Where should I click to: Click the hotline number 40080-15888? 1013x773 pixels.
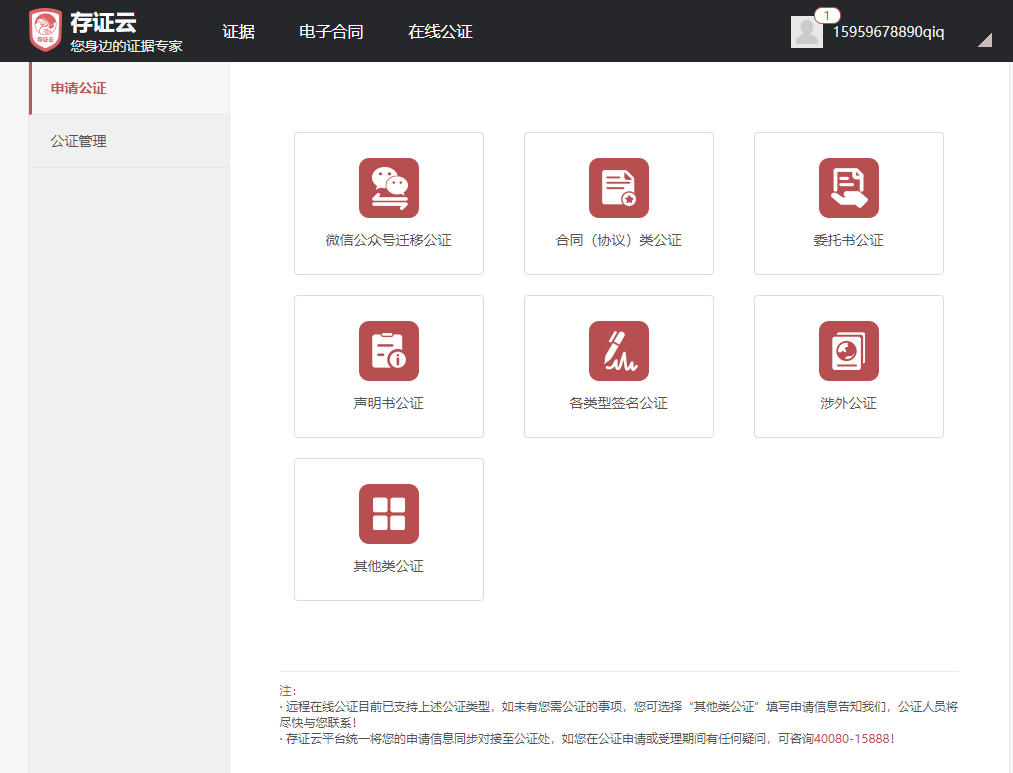tap(851, 739)
